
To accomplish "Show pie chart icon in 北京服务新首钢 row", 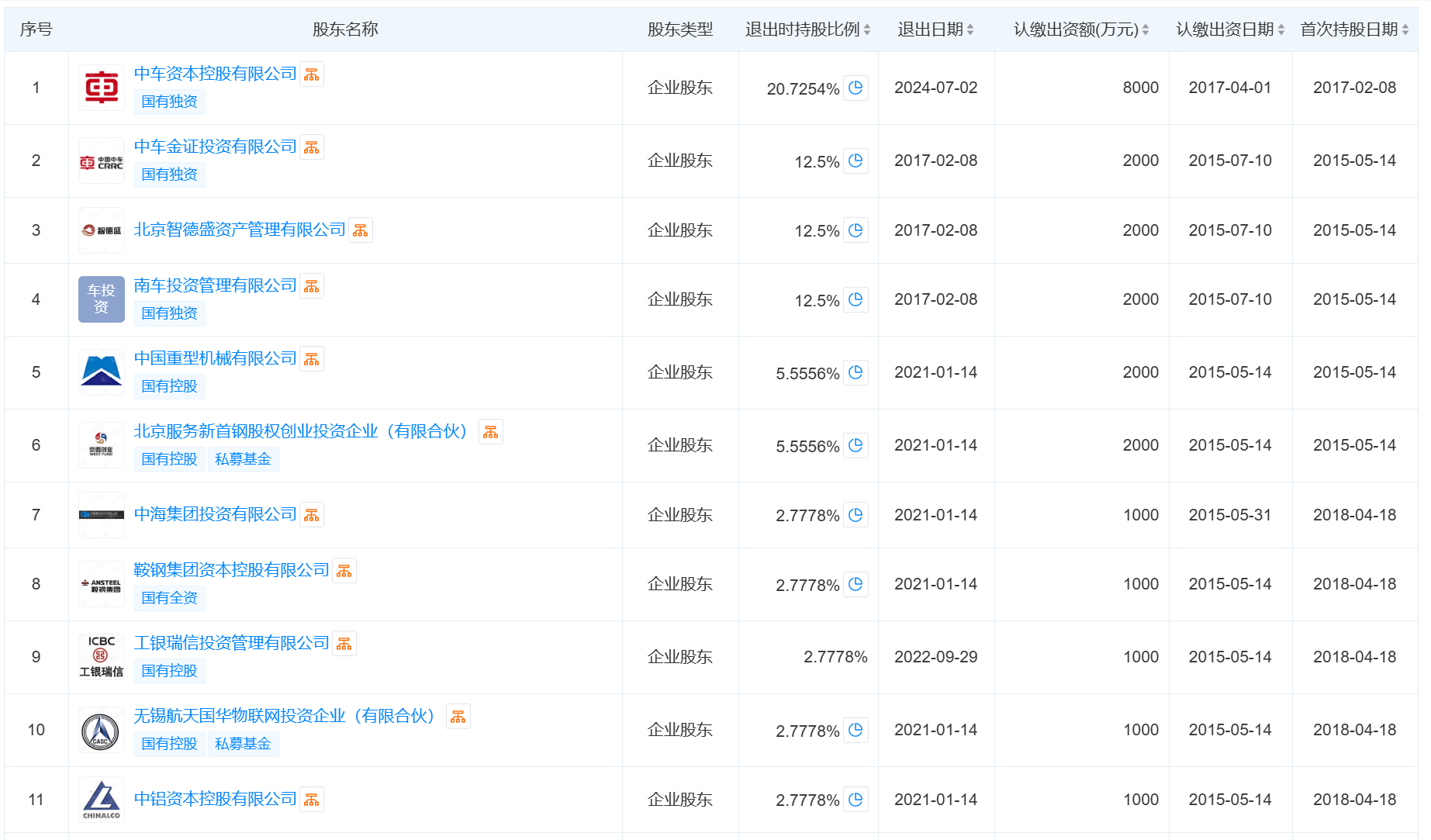I will click(x=855, y=445).
